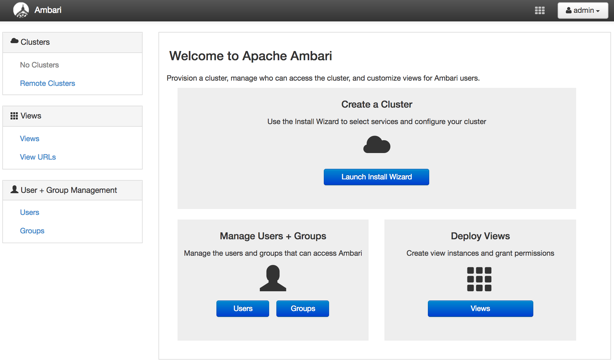Click the grid icon beside Views sidebar heading
The image size is (614, 364).
point(14,116)
